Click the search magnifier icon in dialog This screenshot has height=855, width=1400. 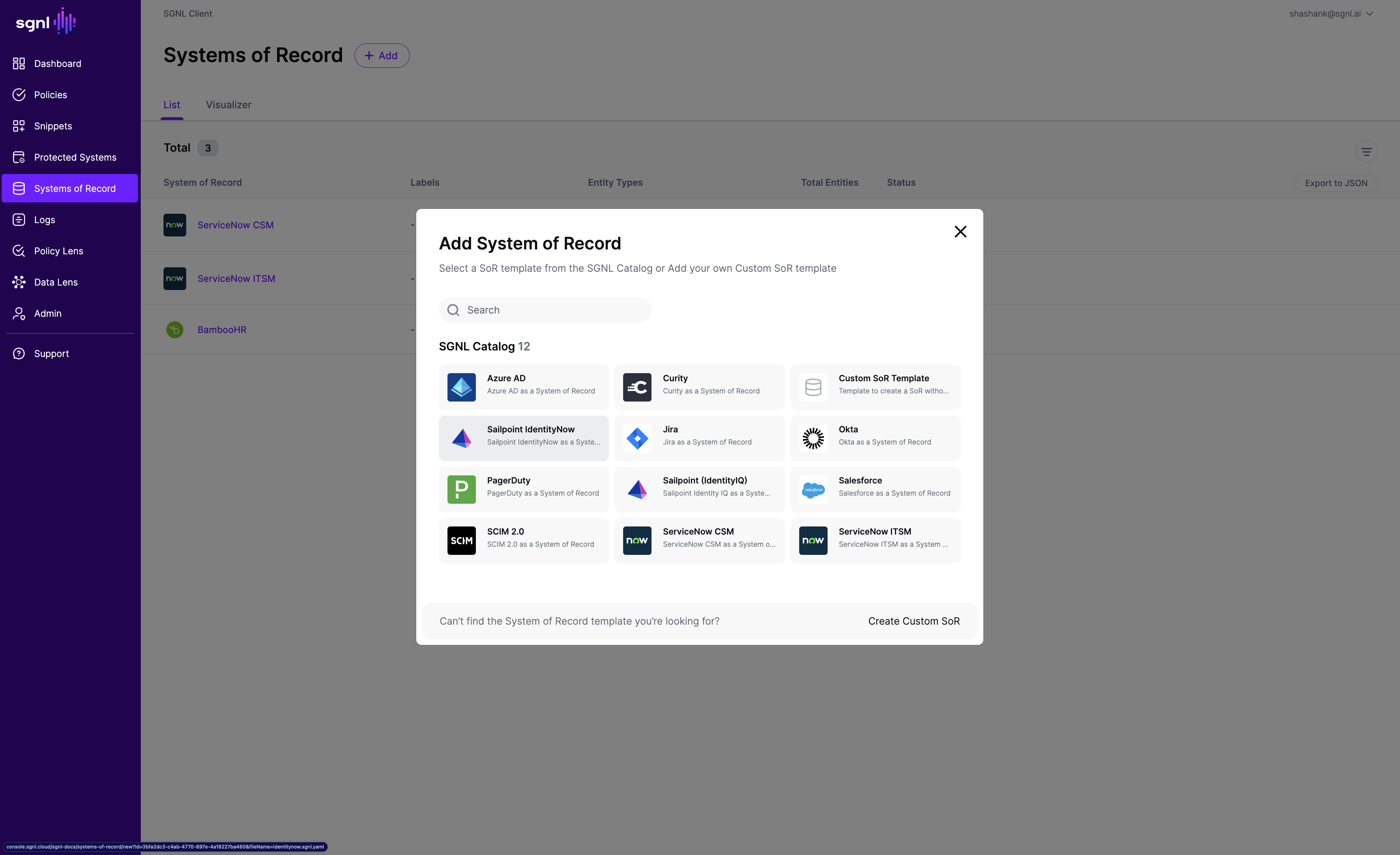[453, 310]
